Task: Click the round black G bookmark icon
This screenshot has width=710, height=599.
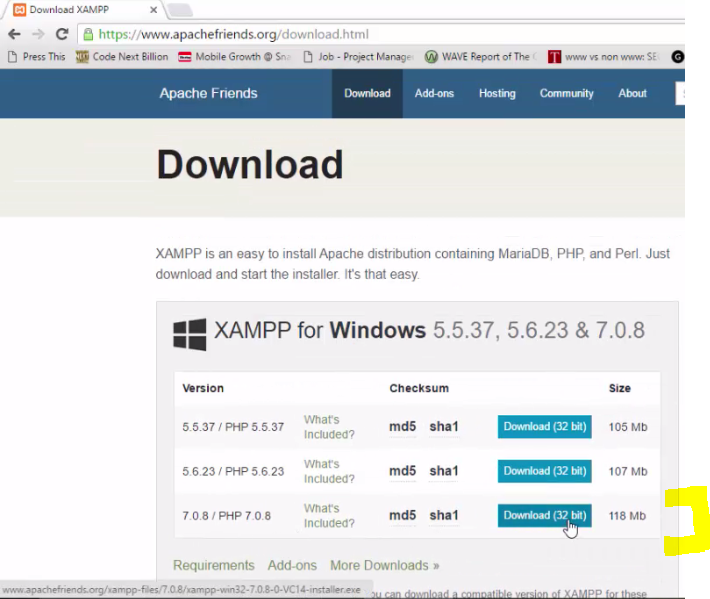Action: coord(677,57)
